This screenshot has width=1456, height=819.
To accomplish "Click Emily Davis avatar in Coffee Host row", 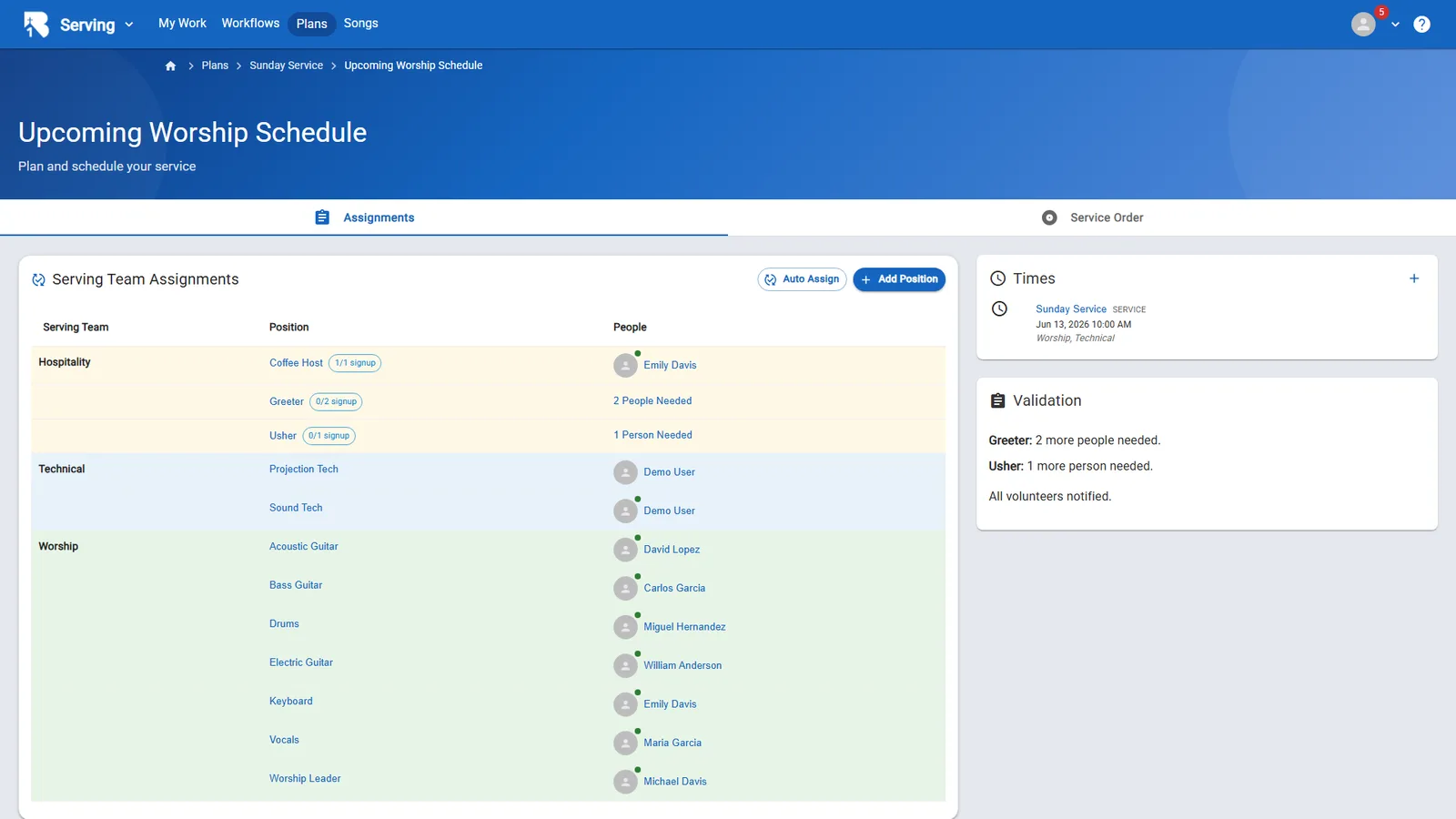I will [x=625, y=366].
